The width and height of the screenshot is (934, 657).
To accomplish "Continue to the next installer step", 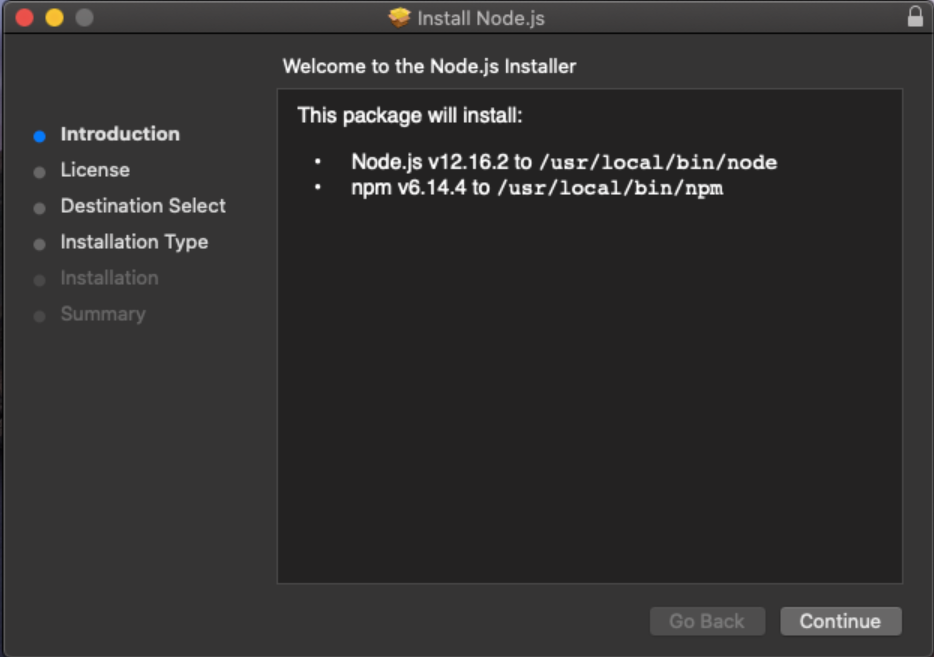I will tap(840, 621).
